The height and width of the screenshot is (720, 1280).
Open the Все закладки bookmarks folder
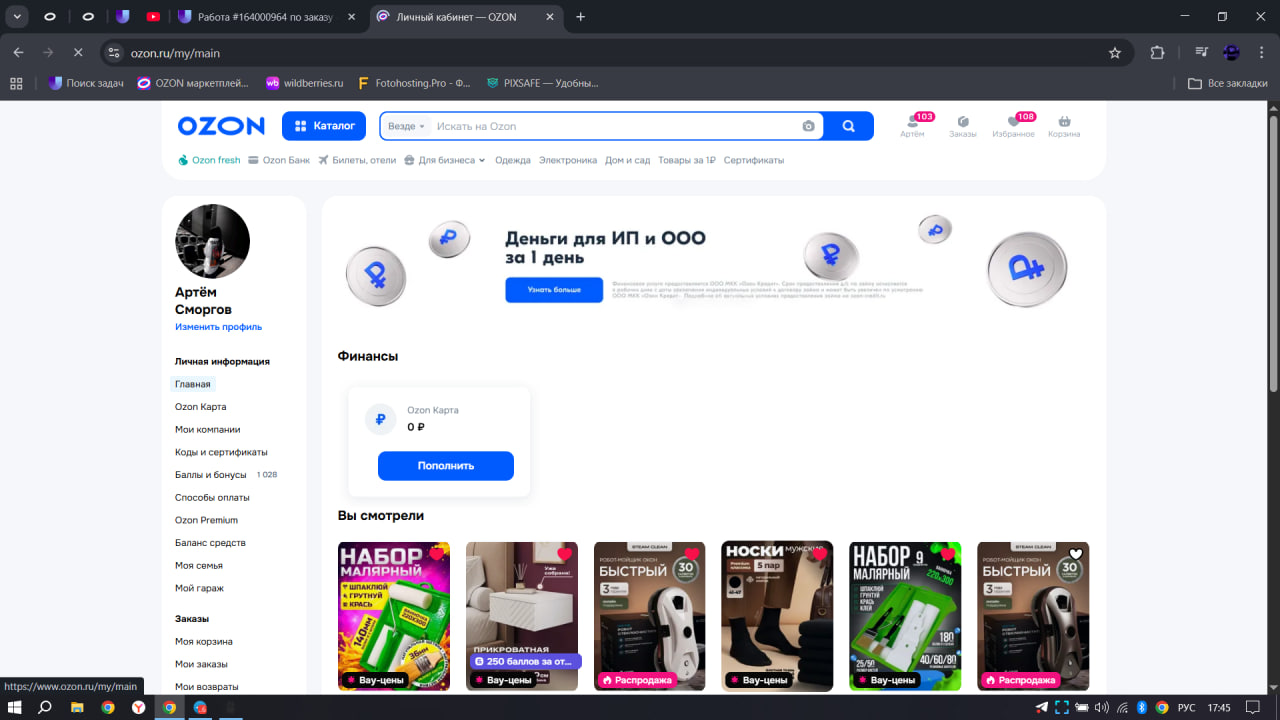(1227, 83)
